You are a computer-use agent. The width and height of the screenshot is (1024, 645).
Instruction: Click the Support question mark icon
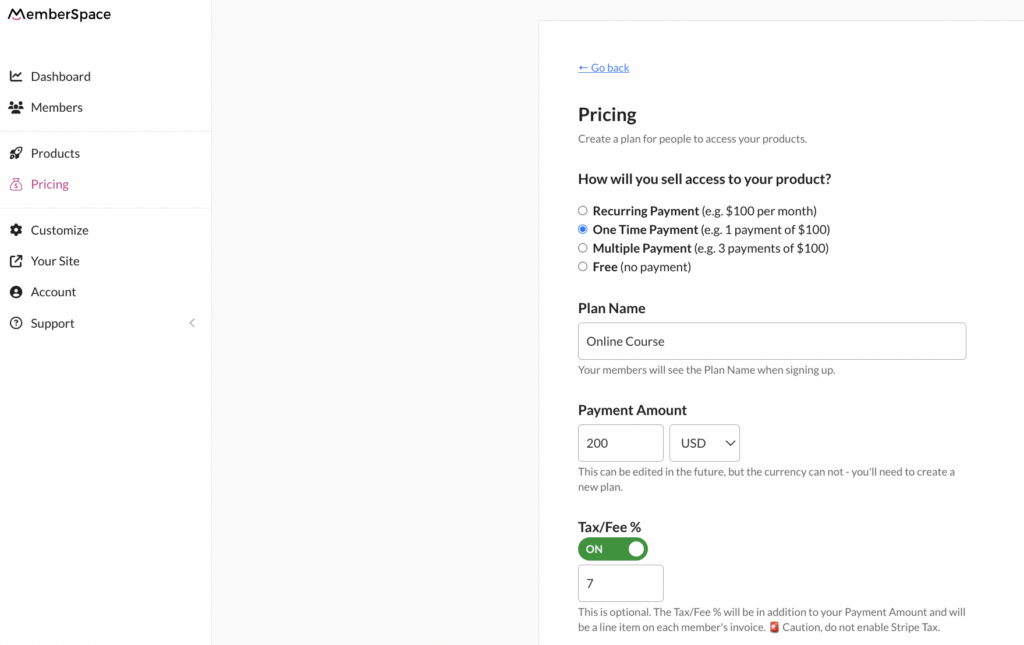(16, 323)
